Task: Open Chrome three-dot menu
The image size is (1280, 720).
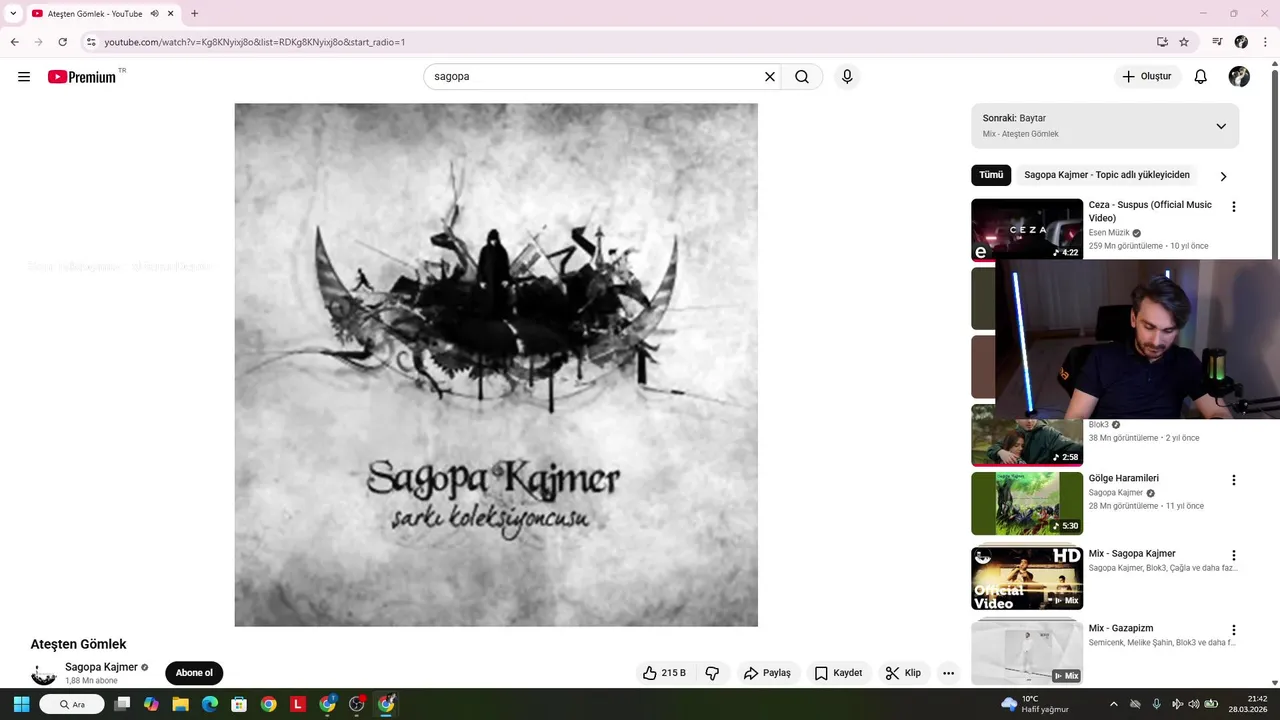Action: click(1265, 42)
